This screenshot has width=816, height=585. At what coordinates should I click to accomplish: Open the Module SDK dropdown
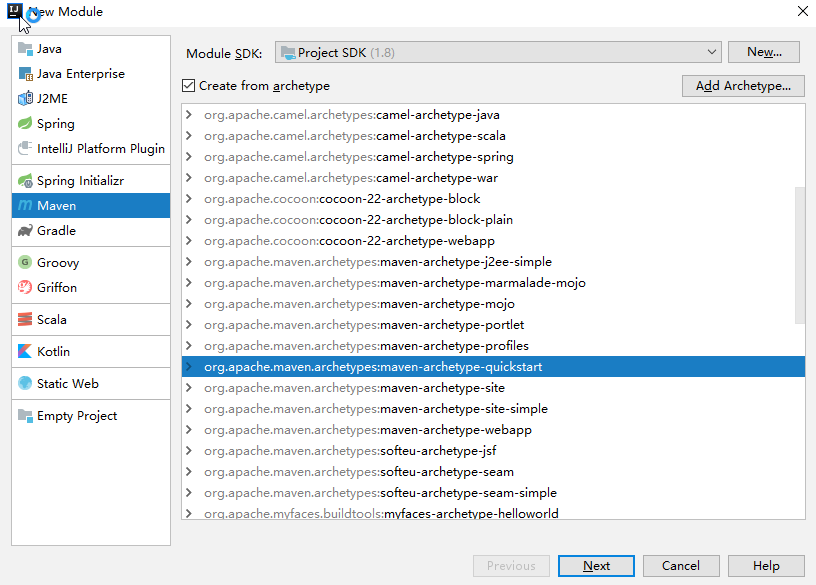(x=712, y=52)
